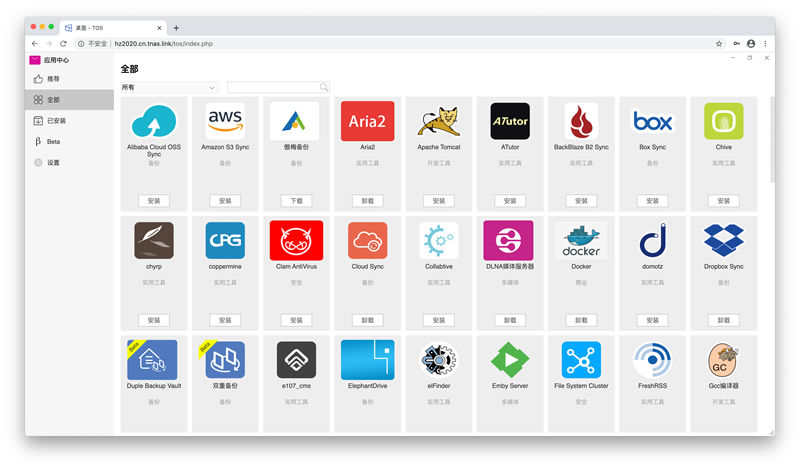This screenshot has width=800, height=469.
Task: Select 全部 all apps in the sidebar
Action: (69, 100)
